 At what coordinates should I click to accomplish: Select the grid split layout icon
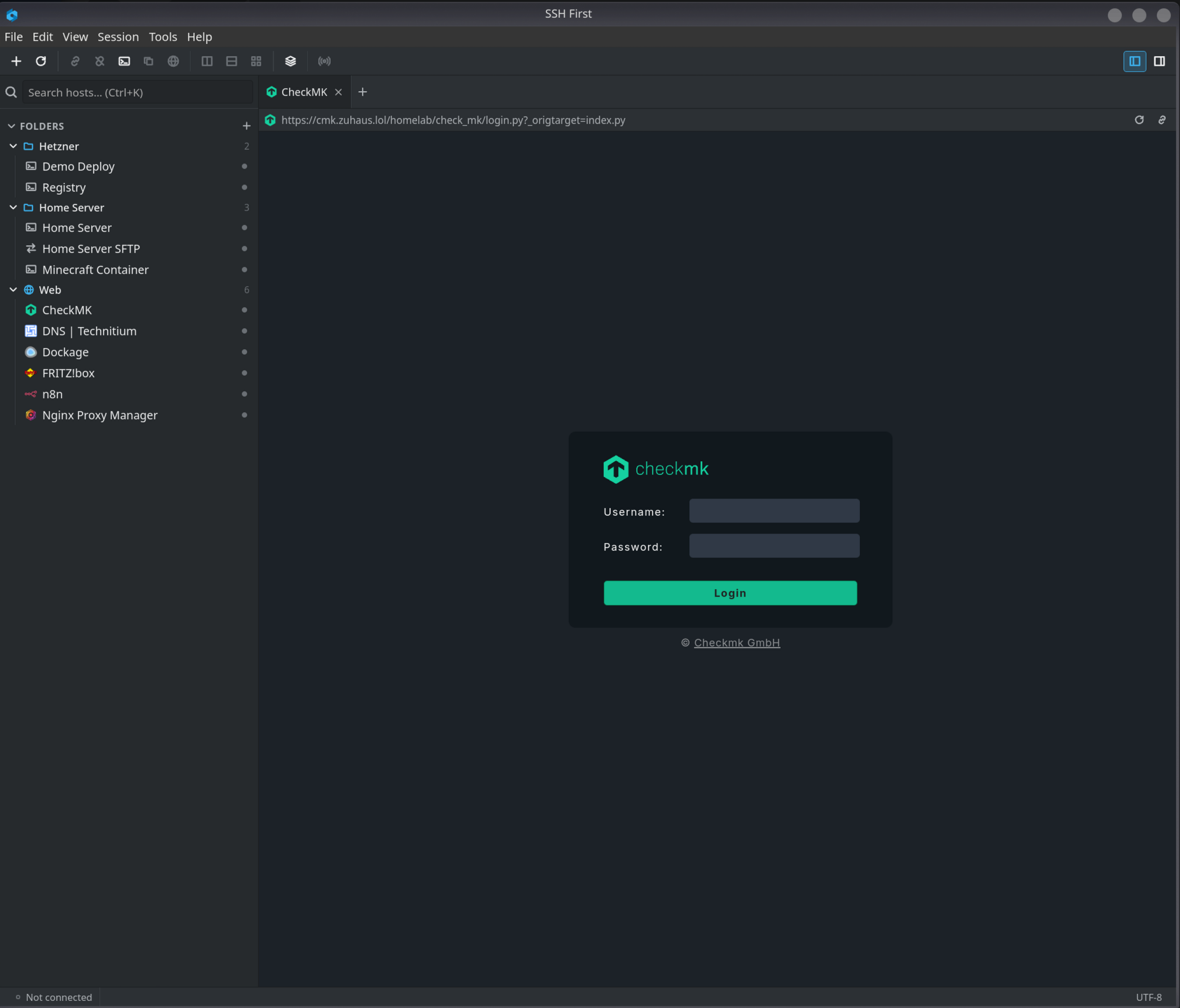click(256, 61)
